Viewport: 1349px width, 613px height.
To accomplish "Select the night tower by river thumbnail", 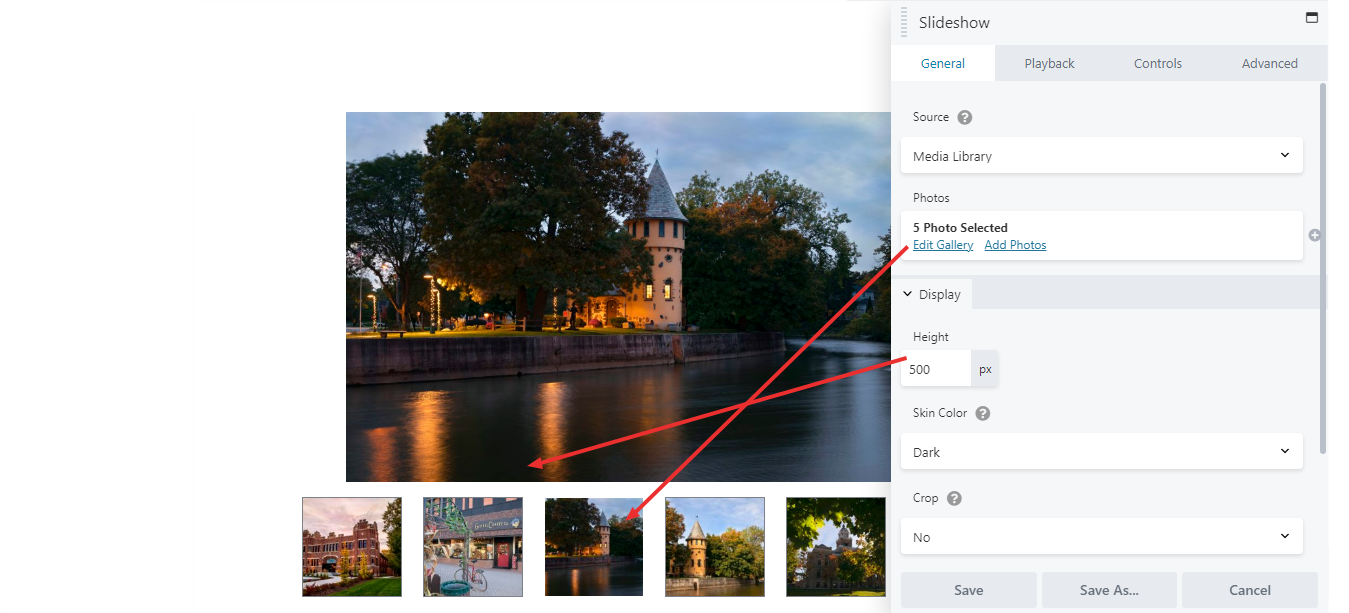I will pos(594,547).
